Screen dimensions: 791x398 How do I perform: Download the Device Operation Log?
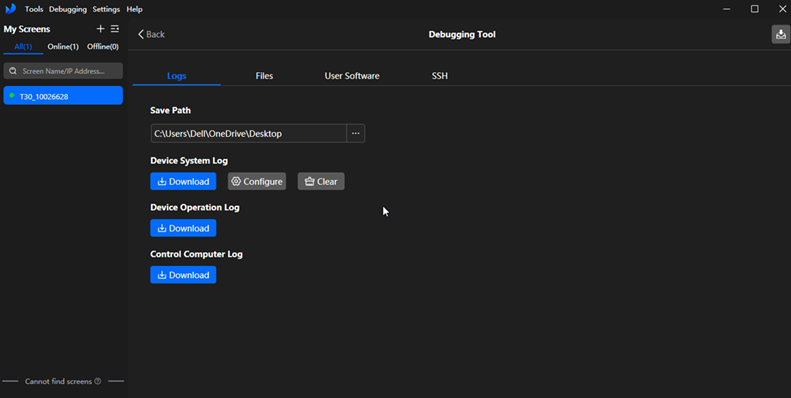point(183,228)
